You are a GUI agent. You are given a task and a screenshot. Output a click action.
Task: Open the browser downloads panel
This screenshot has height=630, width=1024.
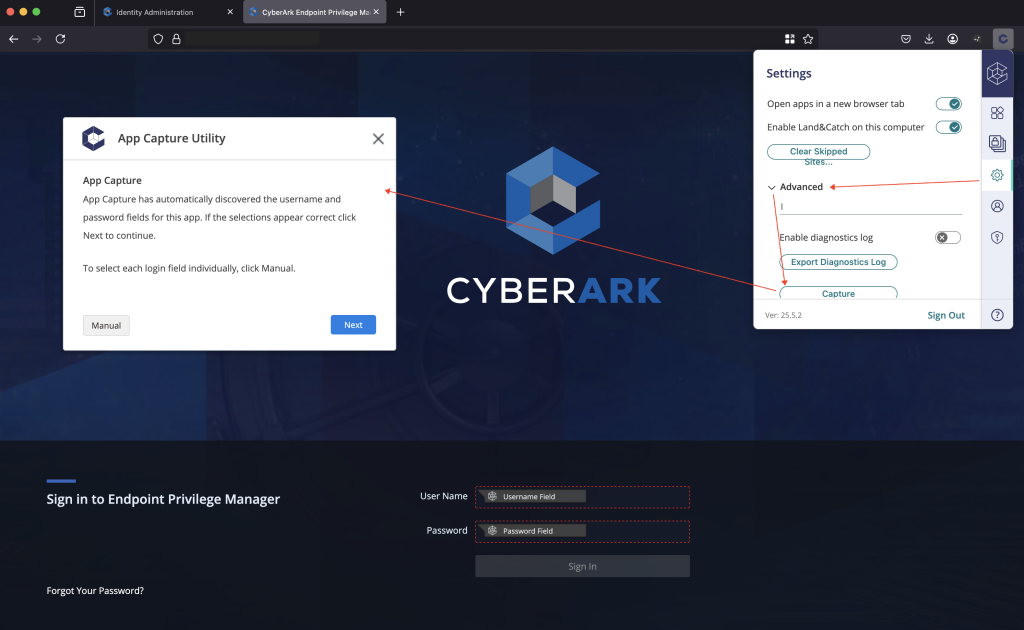tap(929, 39)
